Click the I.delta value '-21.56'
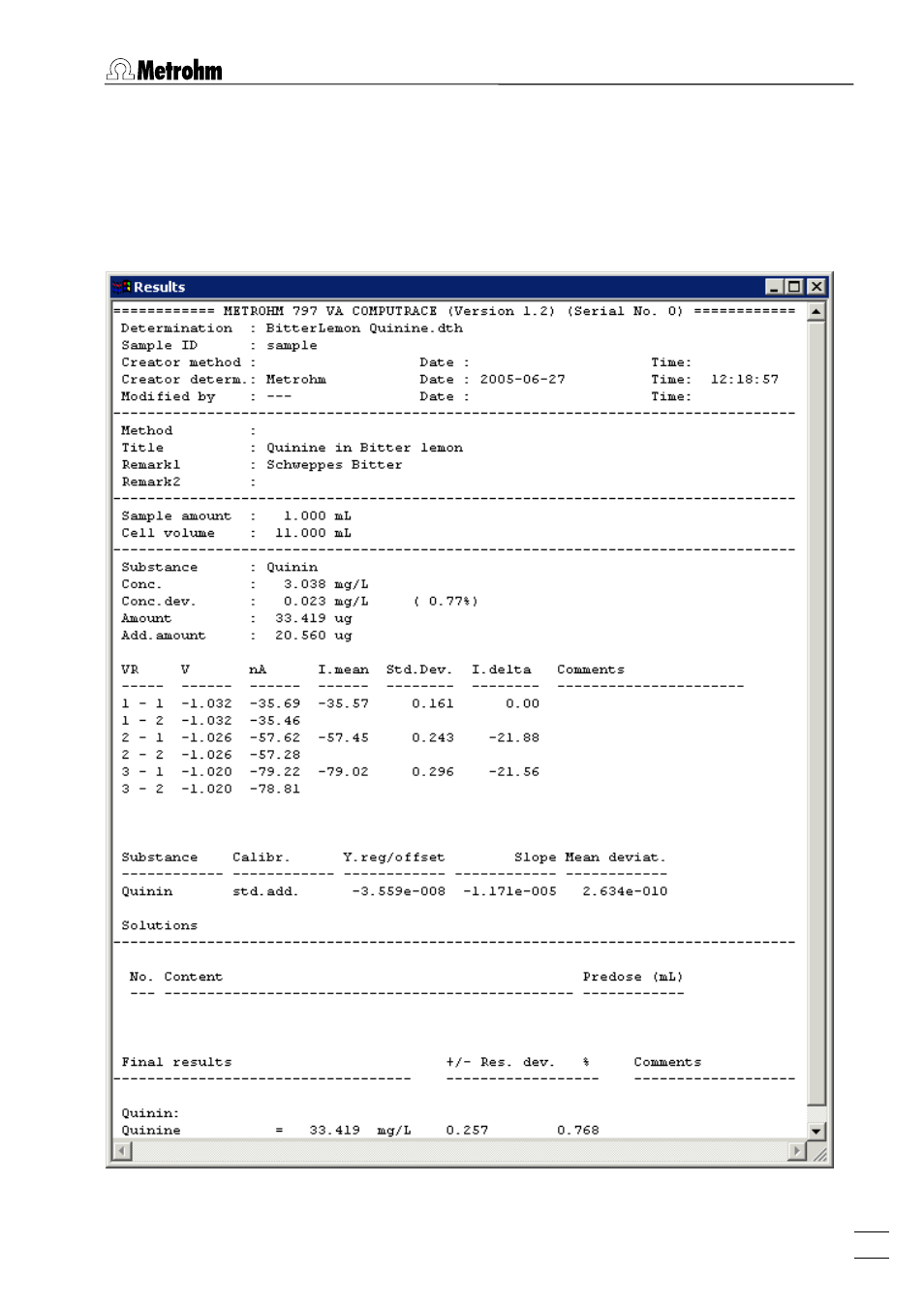Image resolution: width=924 pixels, height=1308 pixels. (x=513, y=772)
